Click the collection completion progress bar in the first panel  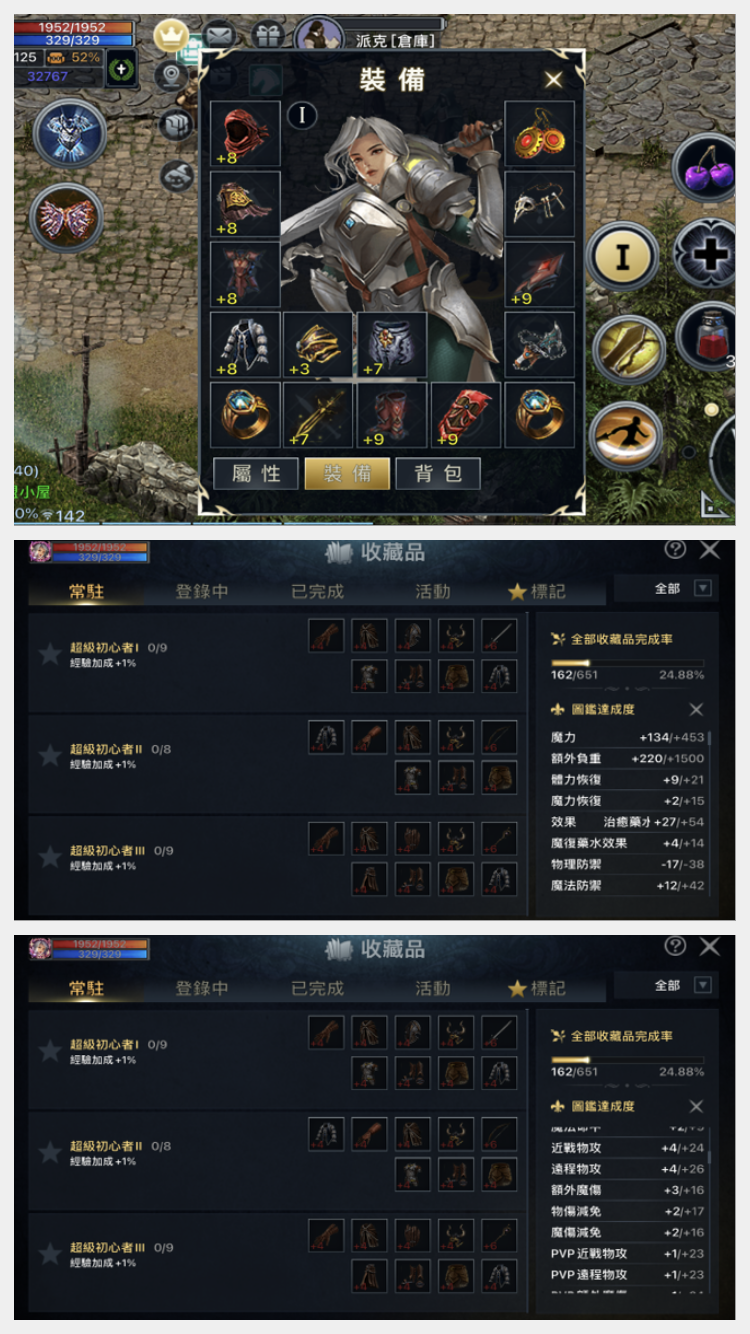click(627, 662)
